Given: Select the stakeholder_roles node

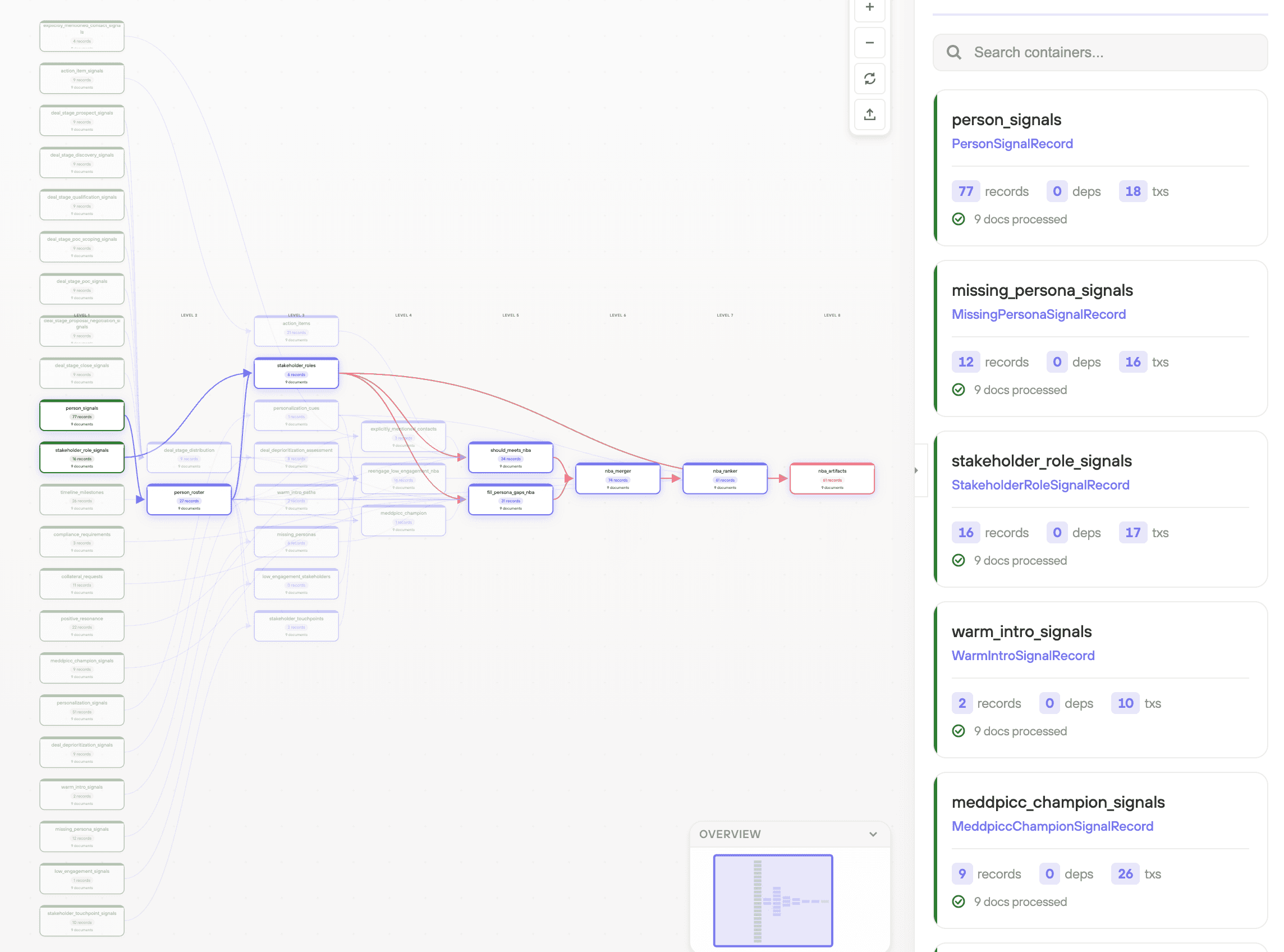Looking at the screenshot, I should coord(296,373).
